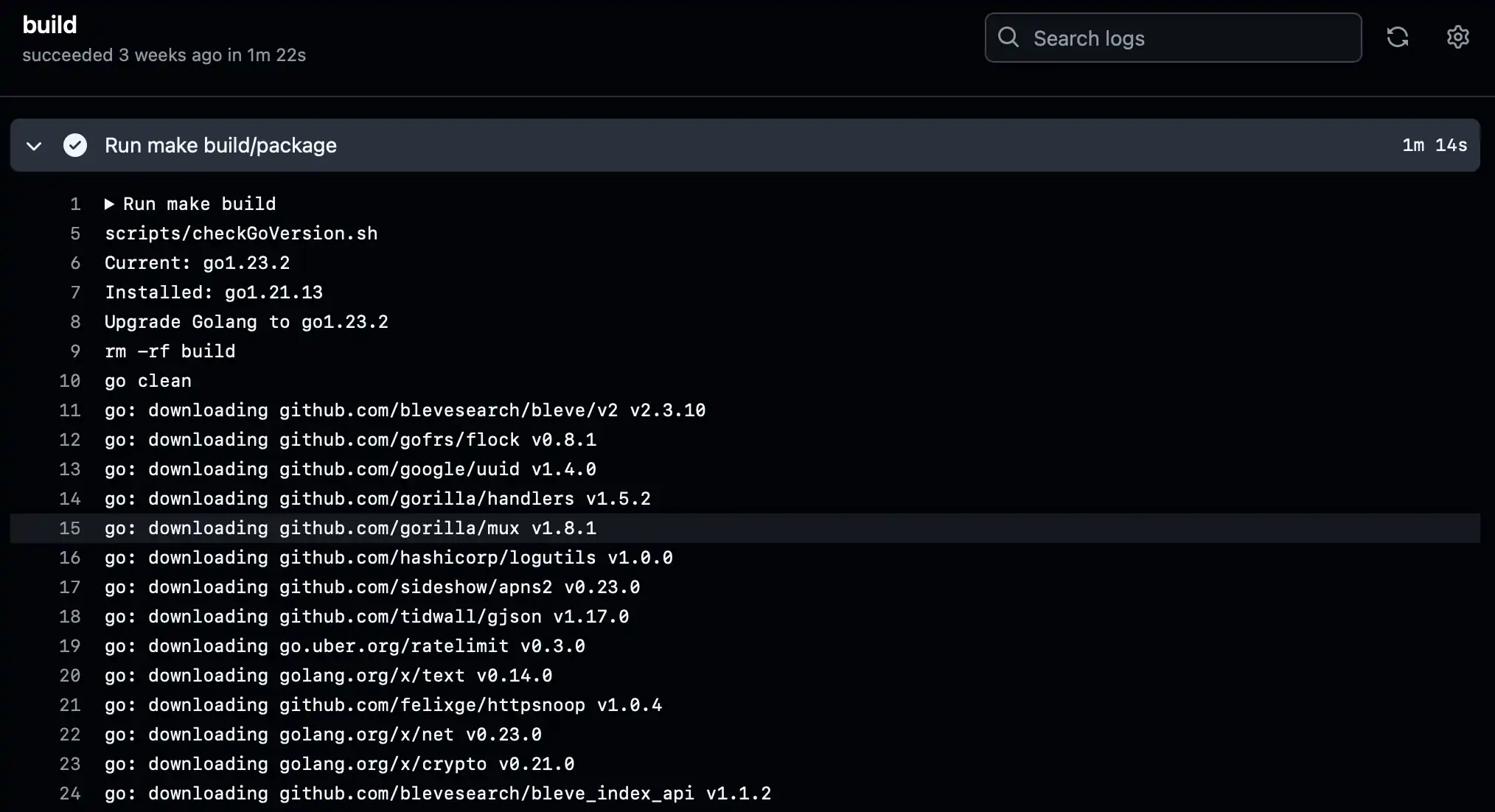Screen dimensions: 1495x812
Task: Select the golang.org/x/crypto download line
Action: [340, 764]
